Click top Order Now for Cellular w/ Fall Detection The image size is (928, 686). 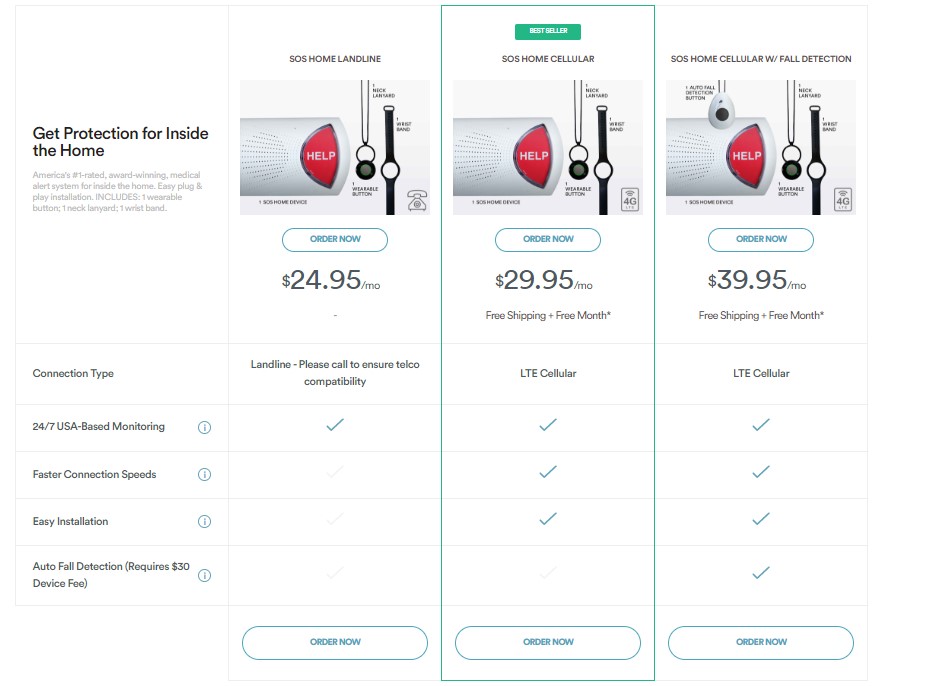pos(761,240)
